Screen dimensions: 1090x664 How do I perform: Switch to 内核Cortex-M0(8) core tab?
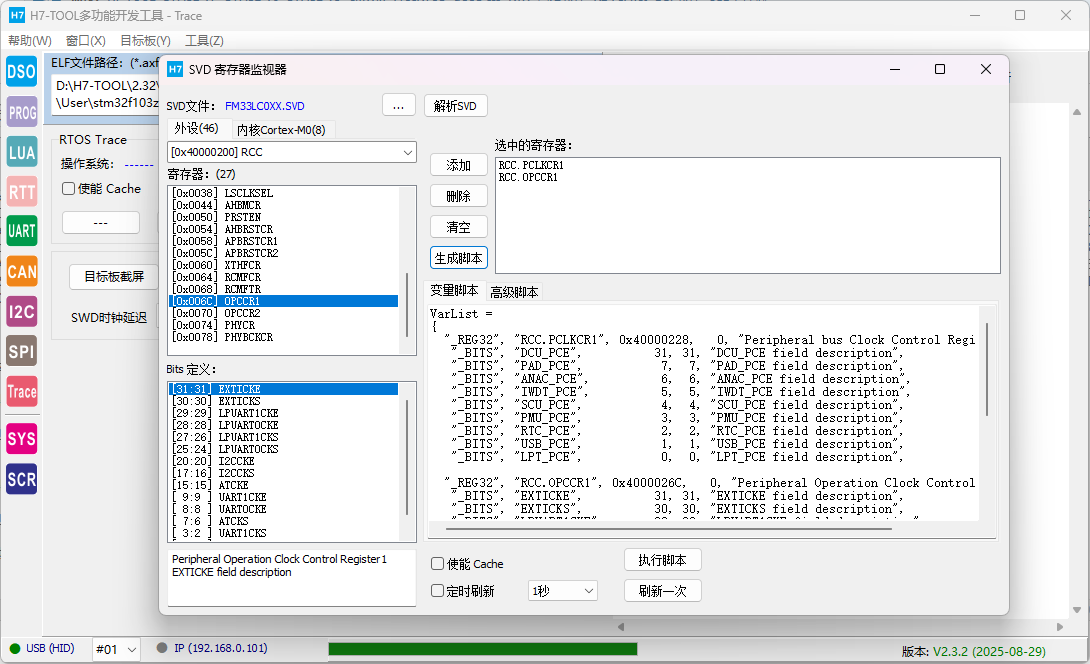pos(281,130)
